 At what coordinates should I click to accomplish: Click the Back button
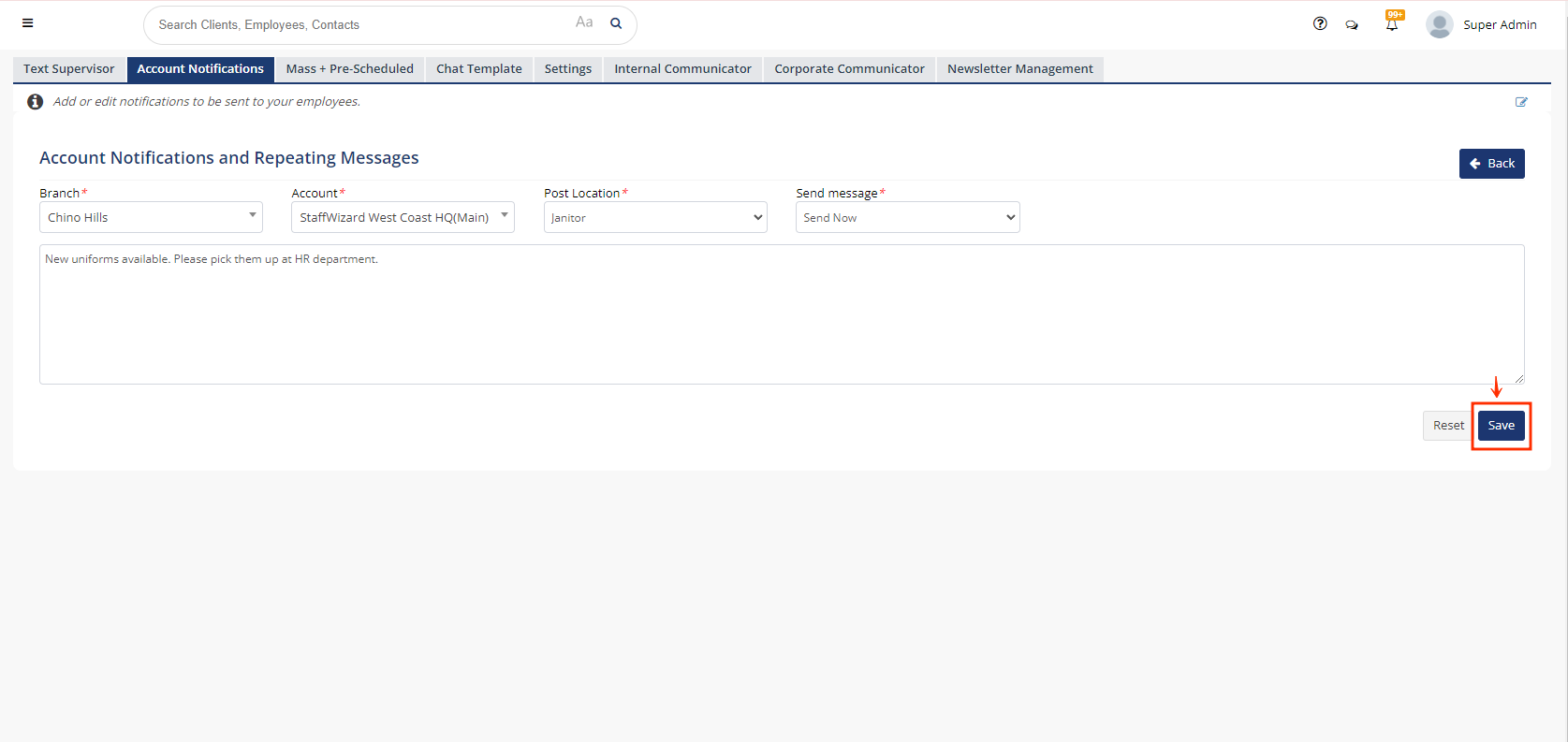tap(1491, 164)
